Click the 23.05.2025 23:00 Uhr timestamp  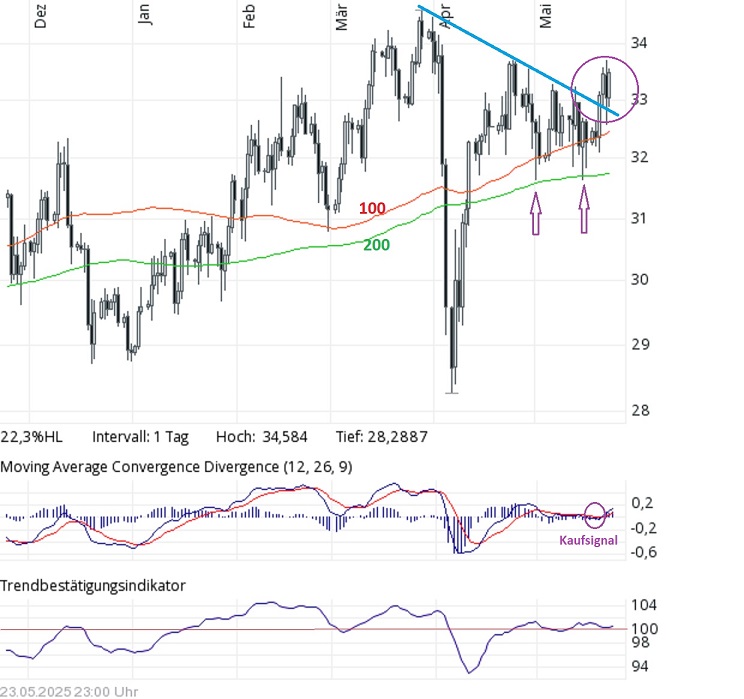(69, 692)
